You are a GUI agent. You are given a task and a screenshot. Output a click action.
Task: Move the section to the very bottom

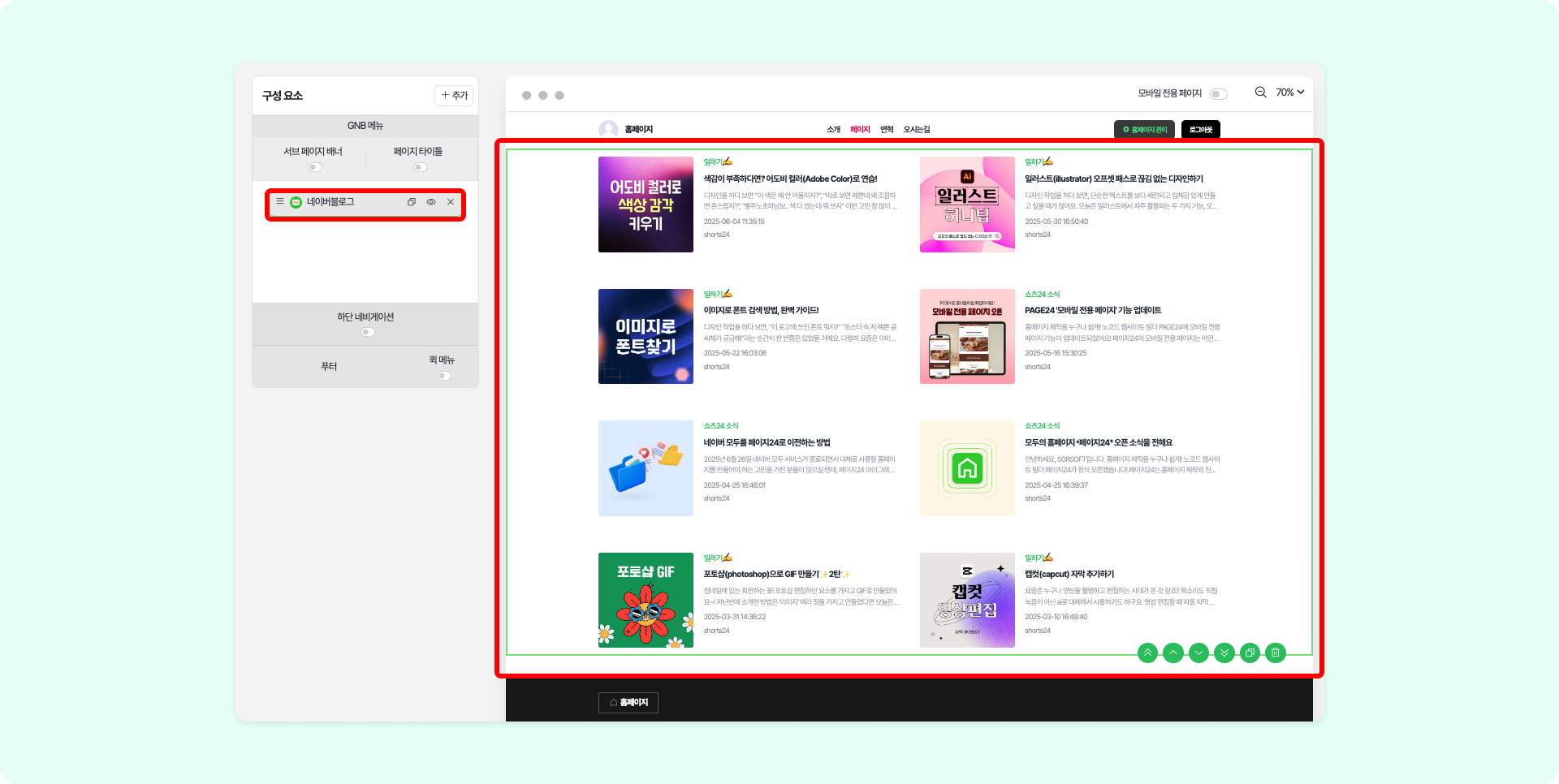point(1224,653)
